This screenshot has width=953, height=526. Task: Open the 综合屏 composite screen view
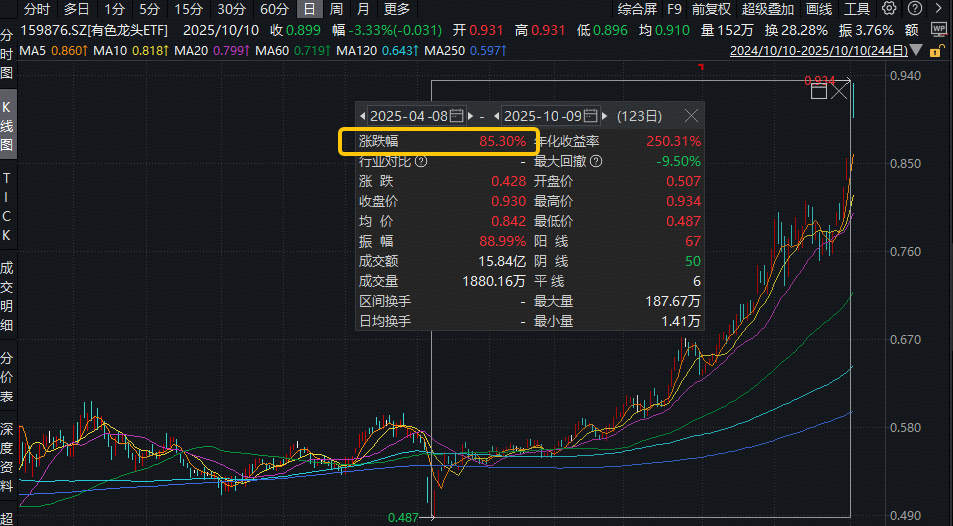click(x=638, y=9)
